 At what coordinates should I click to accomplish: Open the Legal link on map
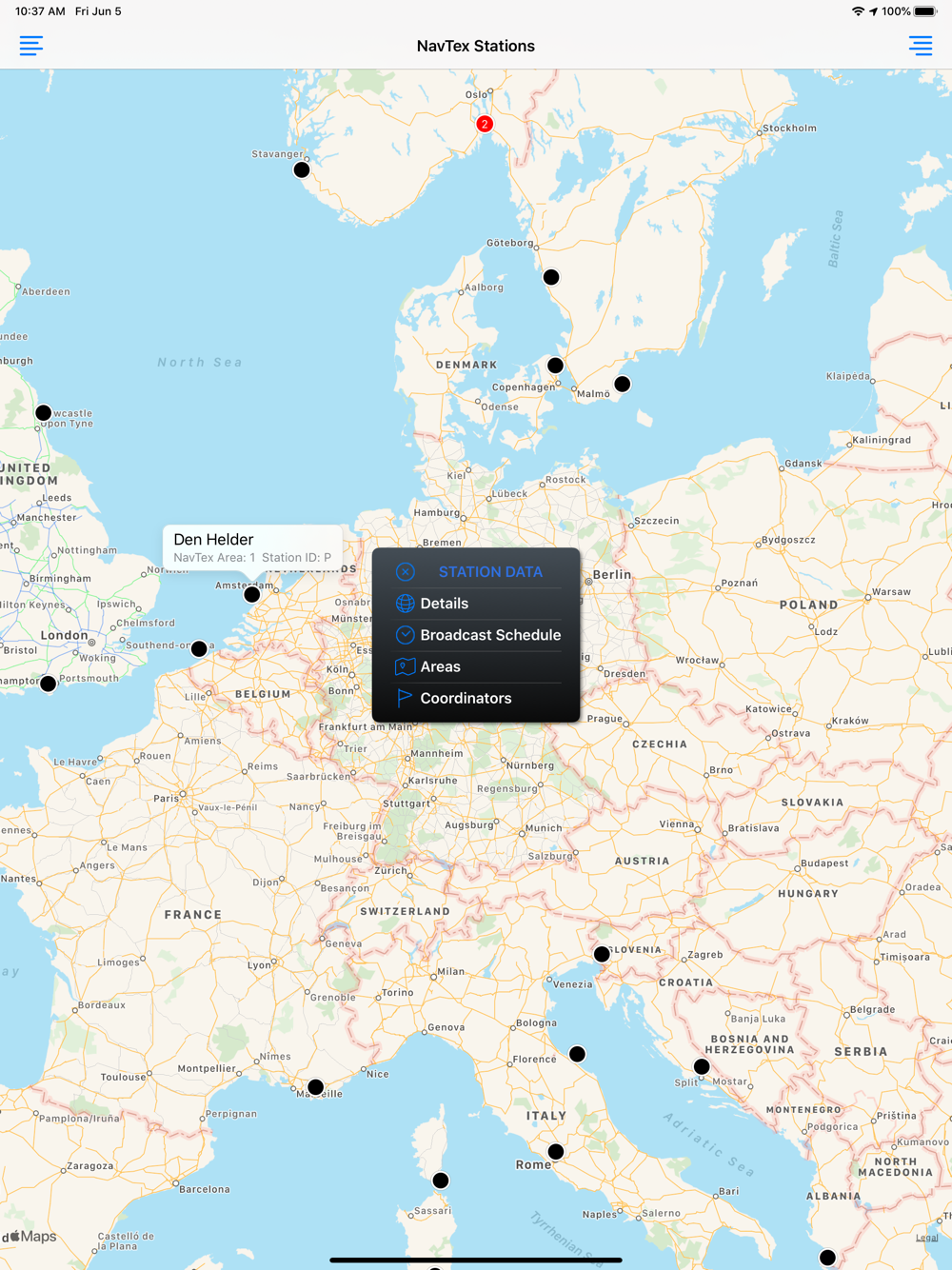(x=926, y=1238)
